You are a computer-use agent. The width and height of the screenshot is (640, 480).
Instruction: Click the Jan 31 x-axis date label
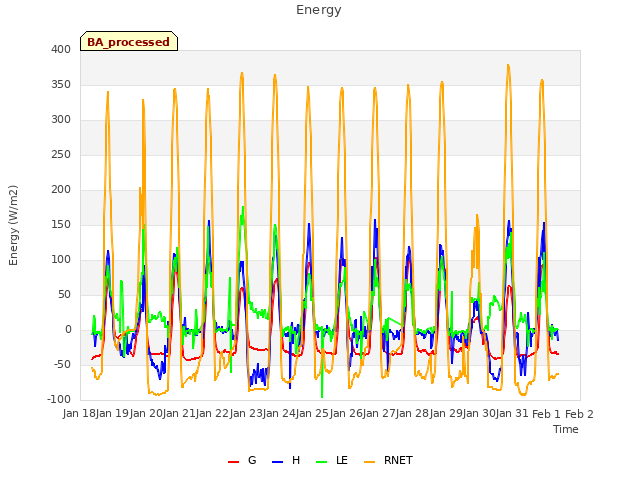pos(512,414)
